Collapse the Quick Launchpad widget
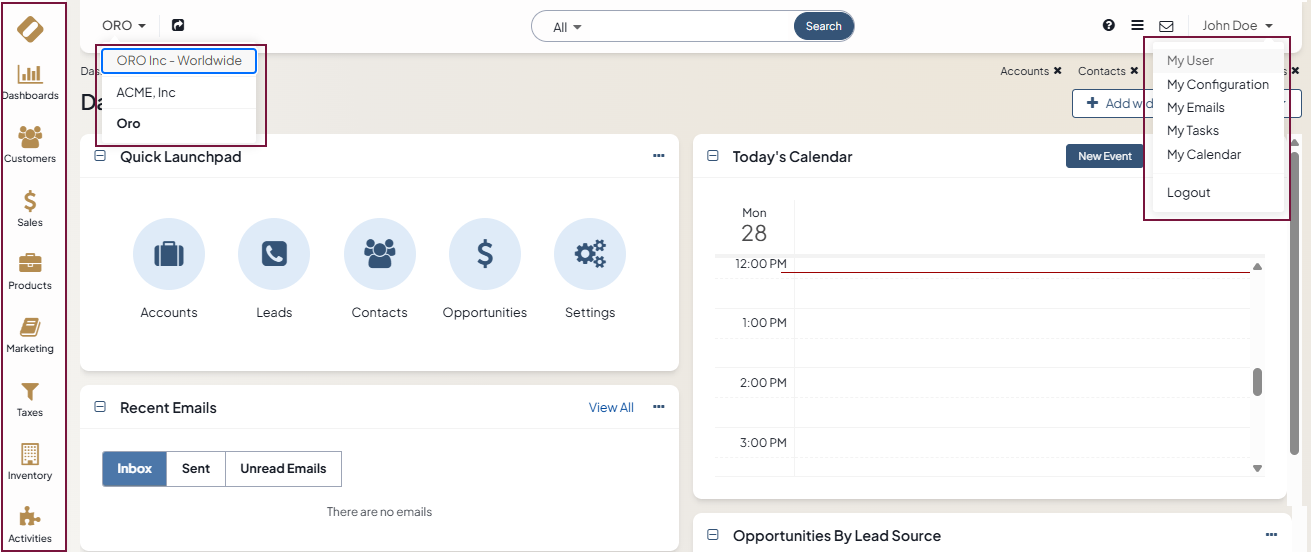Image resolution: width=1311 pixels, height=552 pixels. [x=100, y=156]
